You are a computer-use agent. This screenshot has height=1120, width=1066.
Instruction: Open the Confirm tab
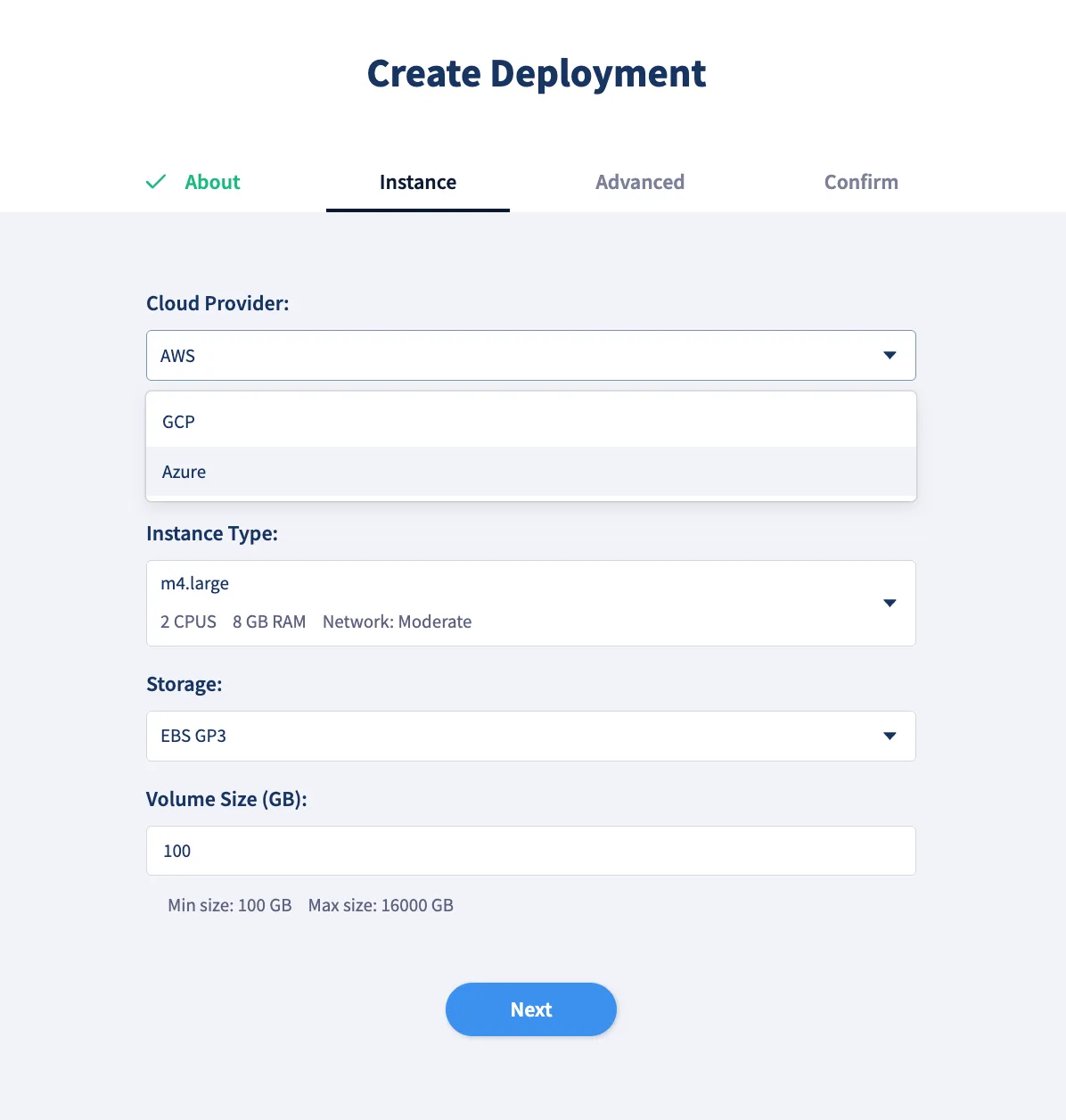860,182
